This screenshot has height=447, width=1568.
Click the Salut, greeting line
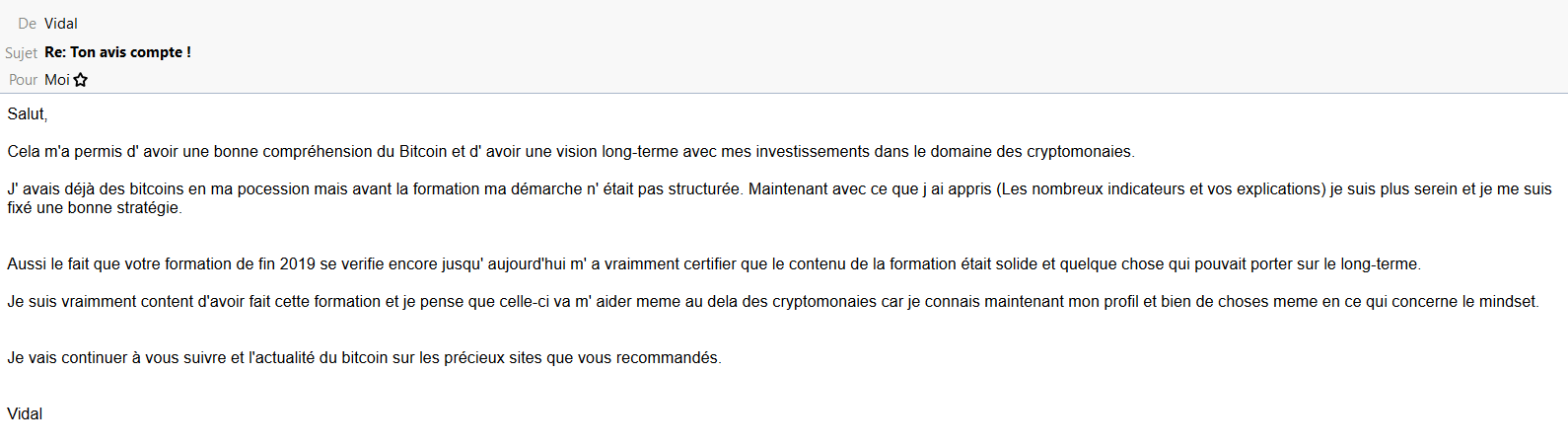(28, 114)
